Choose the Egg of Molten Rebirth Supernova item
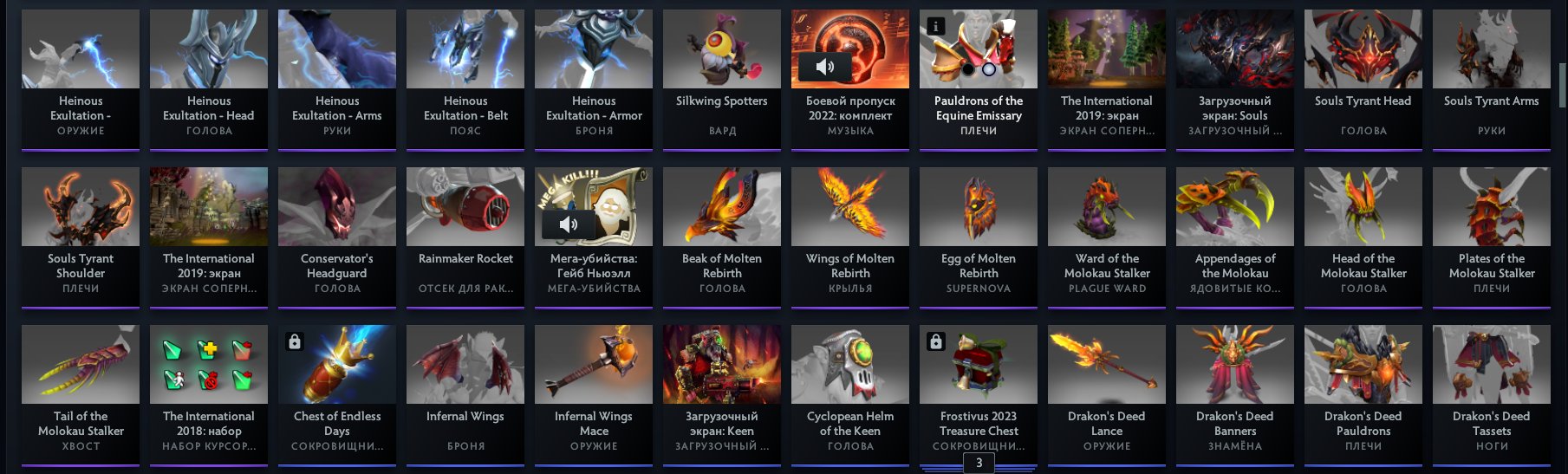Viewport: 1568px width, 474px height. 979,237
